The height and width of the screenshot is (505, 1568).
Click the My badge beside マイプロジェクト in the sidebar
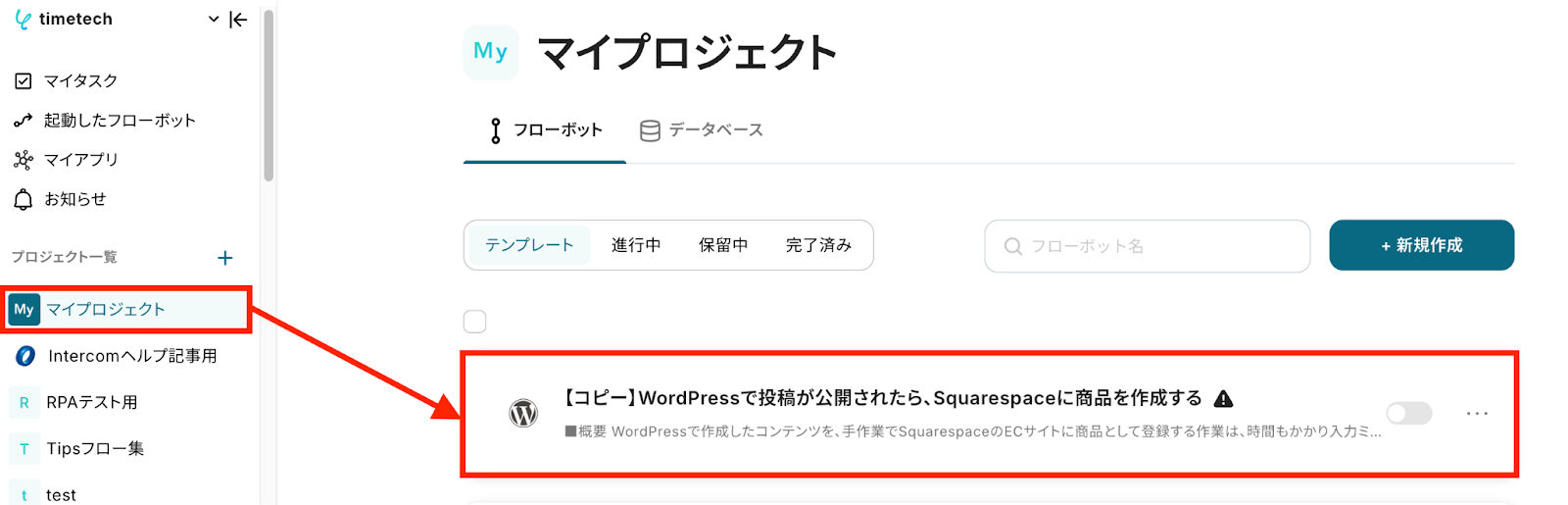[x=24, y=310]
